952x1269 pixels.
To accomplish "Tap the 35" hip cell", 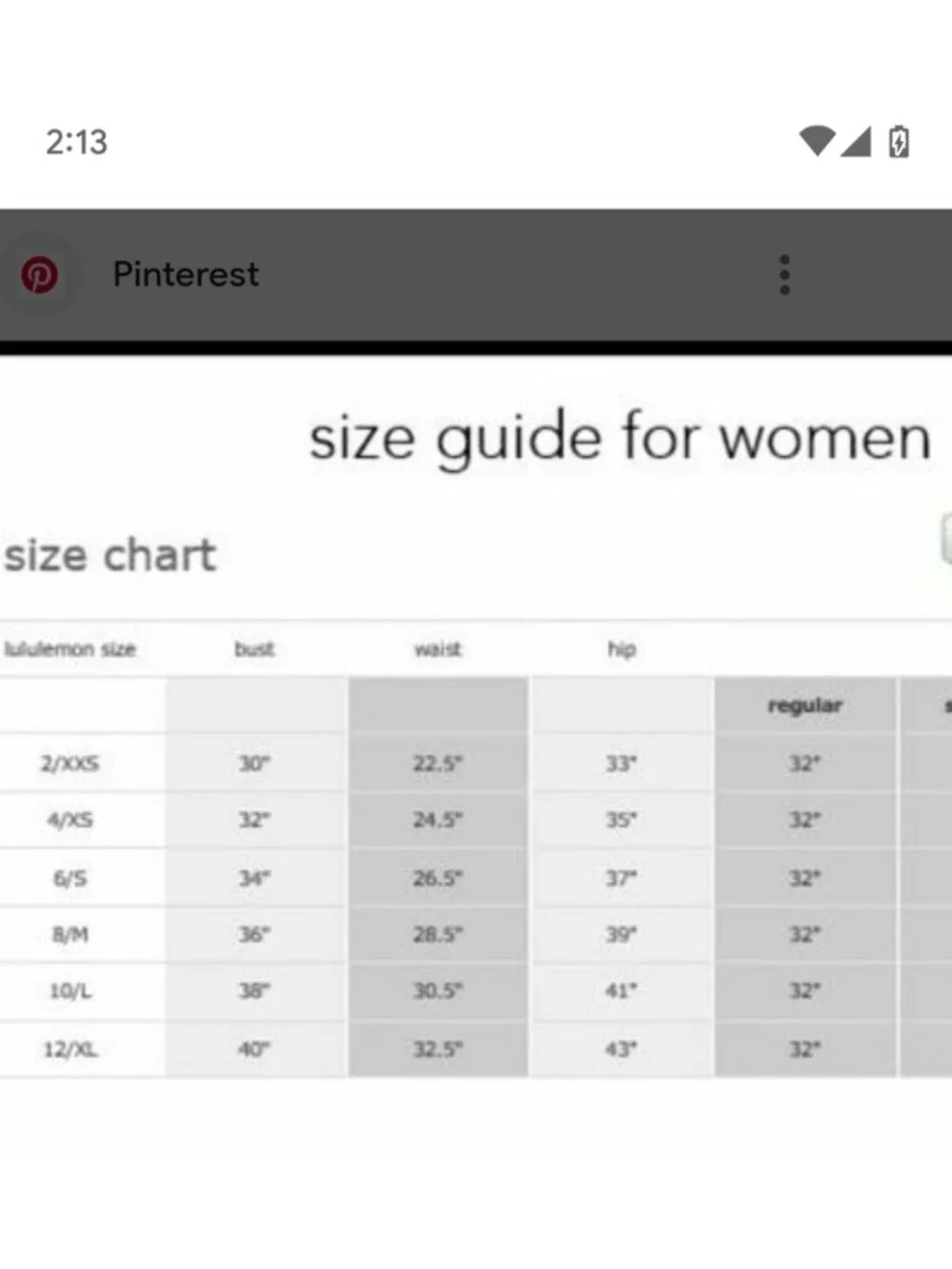I will click(622, 820).
